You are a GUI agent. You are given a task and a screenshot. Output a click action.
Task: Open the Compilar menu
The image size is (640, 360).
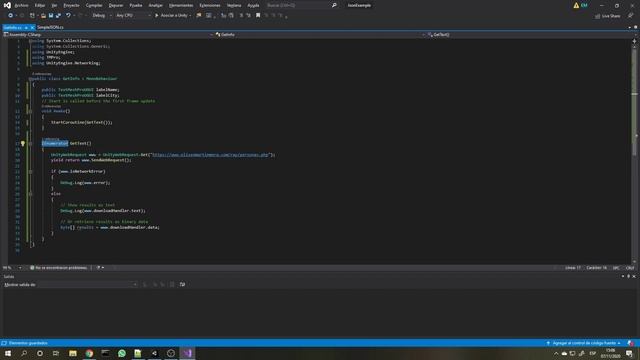[x=94, y=5]
